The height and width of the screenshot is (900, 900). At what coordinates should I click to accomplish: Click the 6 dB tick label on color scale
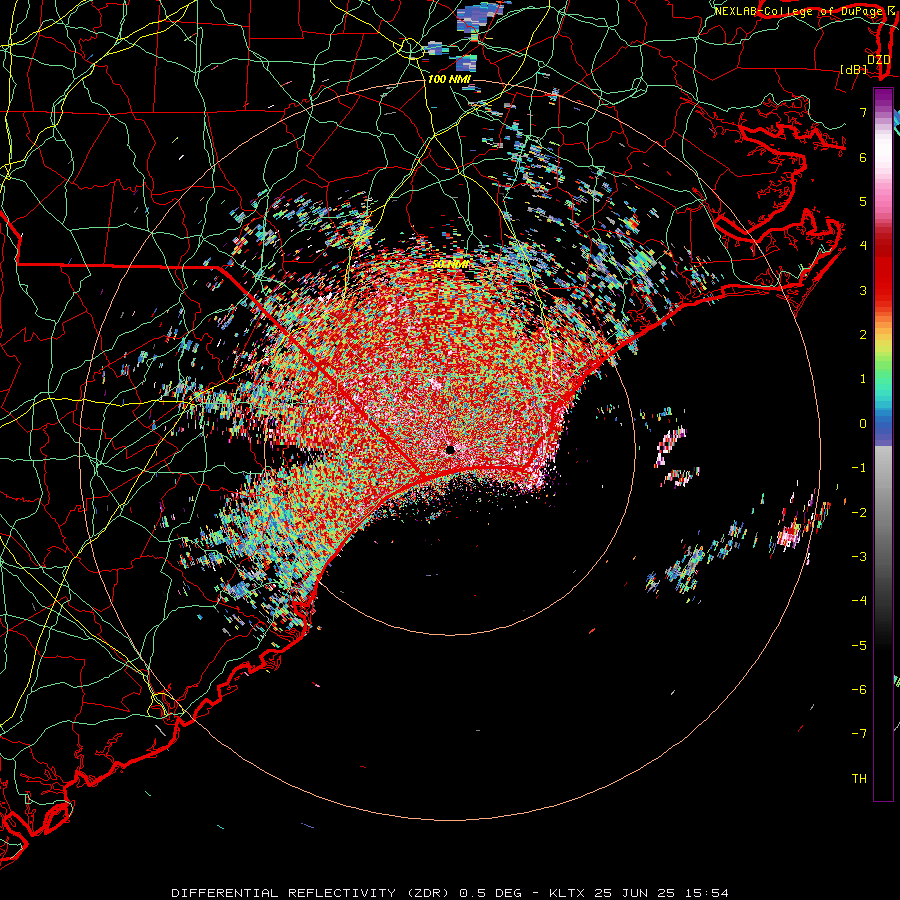863,157
